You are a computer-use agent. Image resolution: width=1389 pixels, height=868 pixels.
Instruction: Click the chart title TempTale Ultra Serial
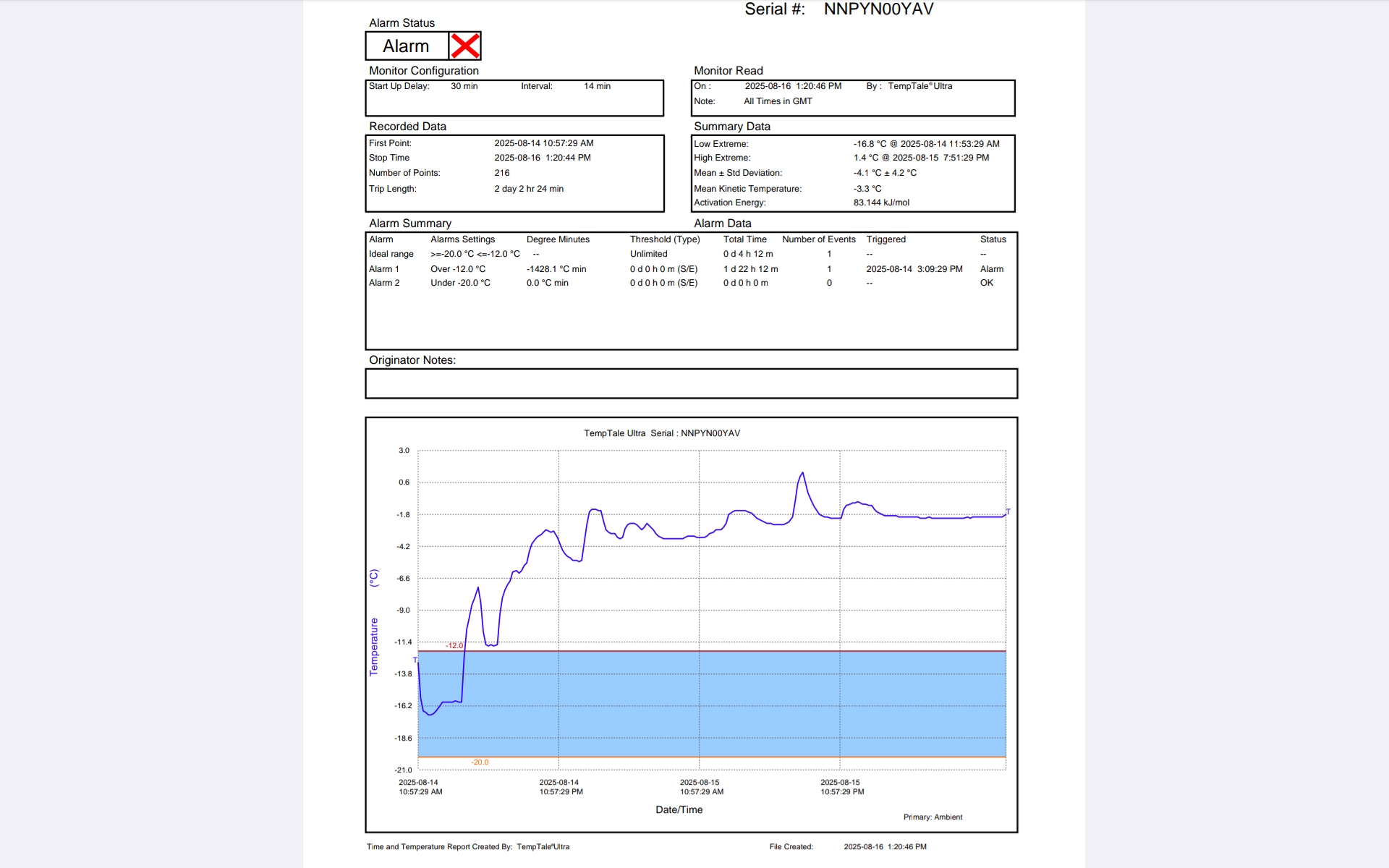pos(661,433)
